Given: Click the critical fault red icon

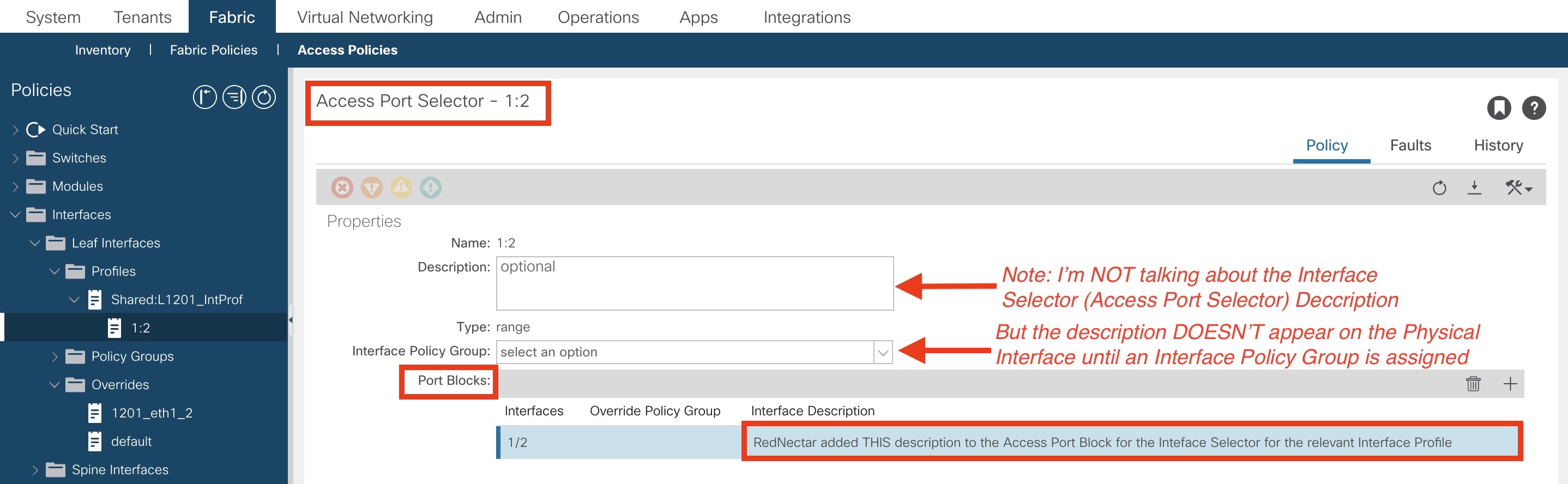Looking at the screenshot, I should (342, 187).
